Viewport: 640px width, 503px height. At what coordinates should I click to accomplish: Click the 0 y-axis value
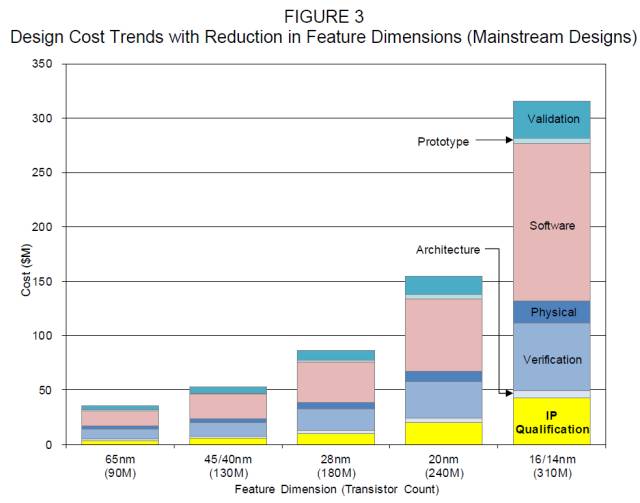(x=49, y=444)
